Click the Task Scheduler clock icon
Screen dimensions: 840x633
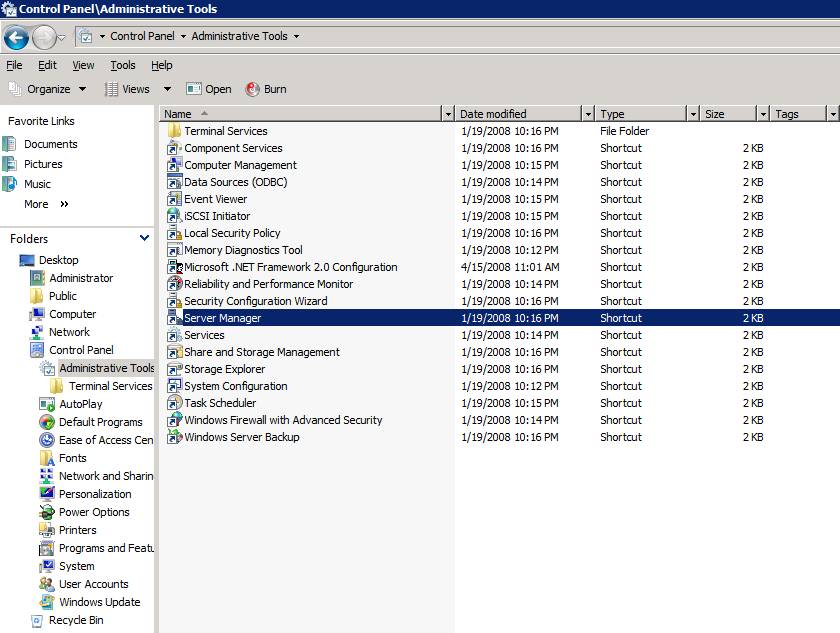click(174, 403)
